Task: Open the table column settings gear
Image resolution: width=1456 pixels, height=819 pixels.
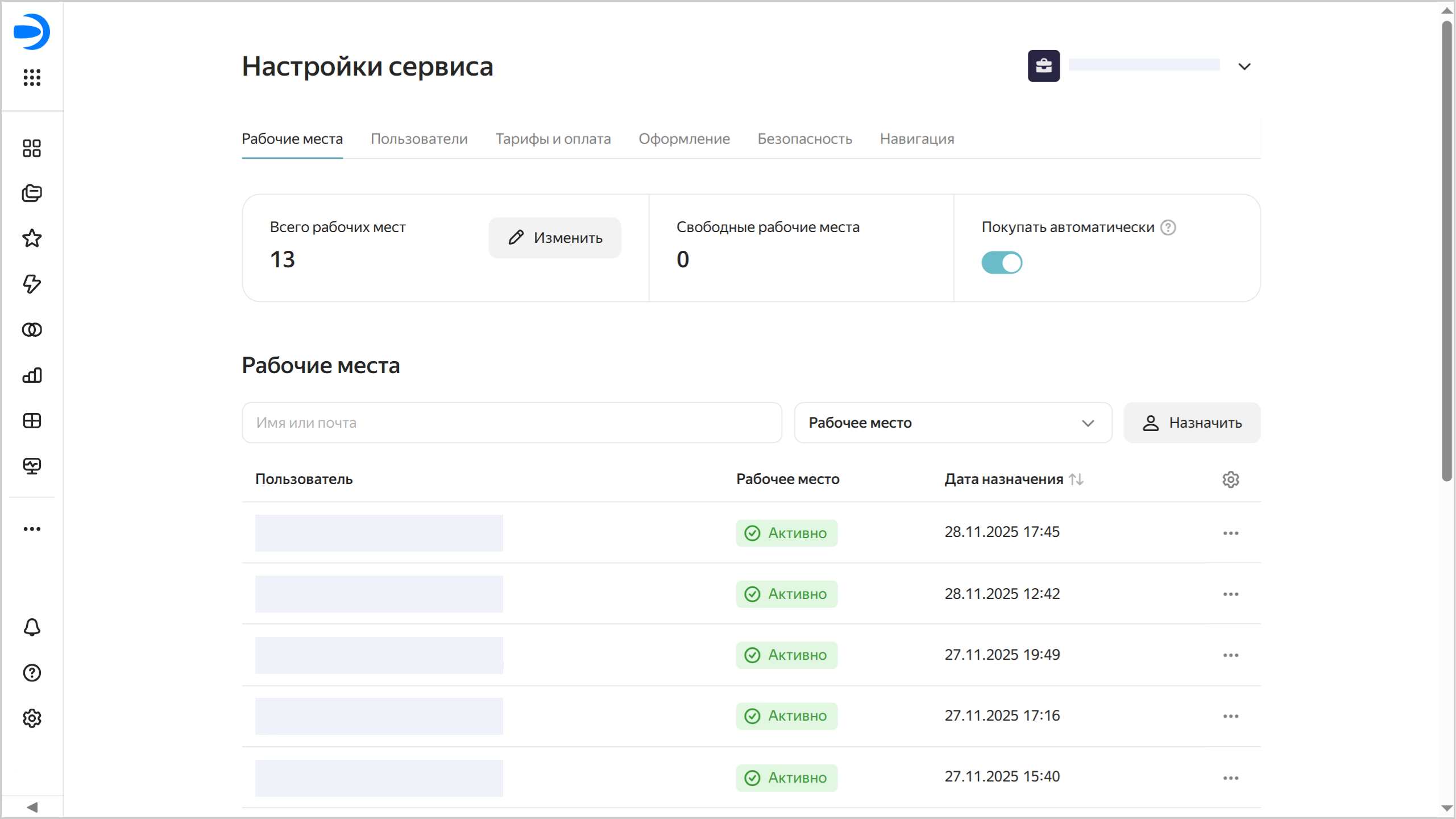Action: (x=1230, y=479)
